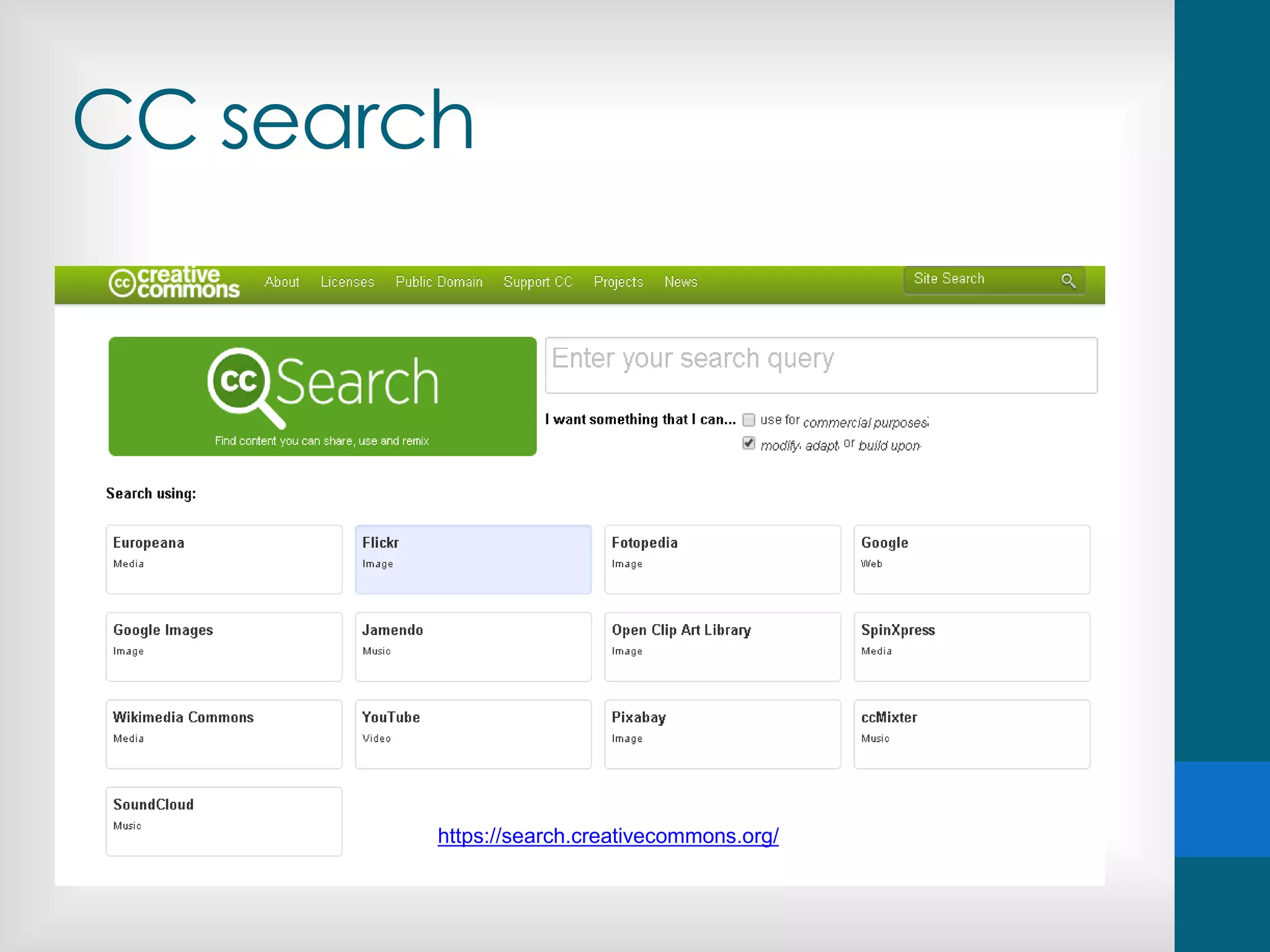The image size is (1270, 952).
Task: Click the Site Search magnifier icon
Action: point(1068,281)
